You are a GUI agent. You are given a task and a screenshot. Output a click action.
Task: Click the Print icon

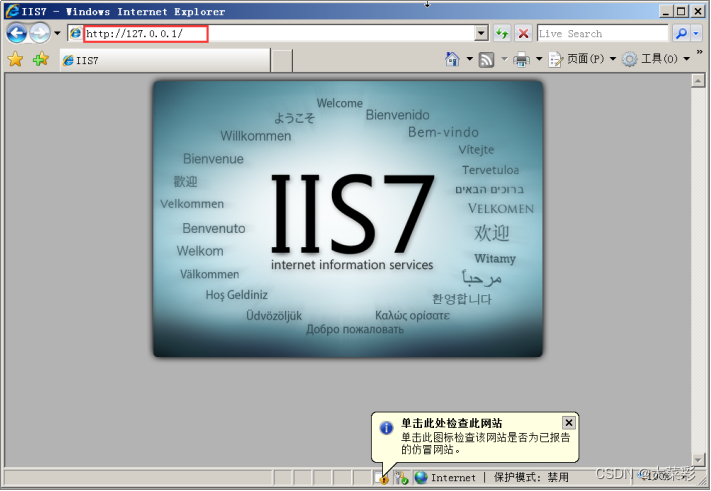pyautogui.click(x=521, y=59)
